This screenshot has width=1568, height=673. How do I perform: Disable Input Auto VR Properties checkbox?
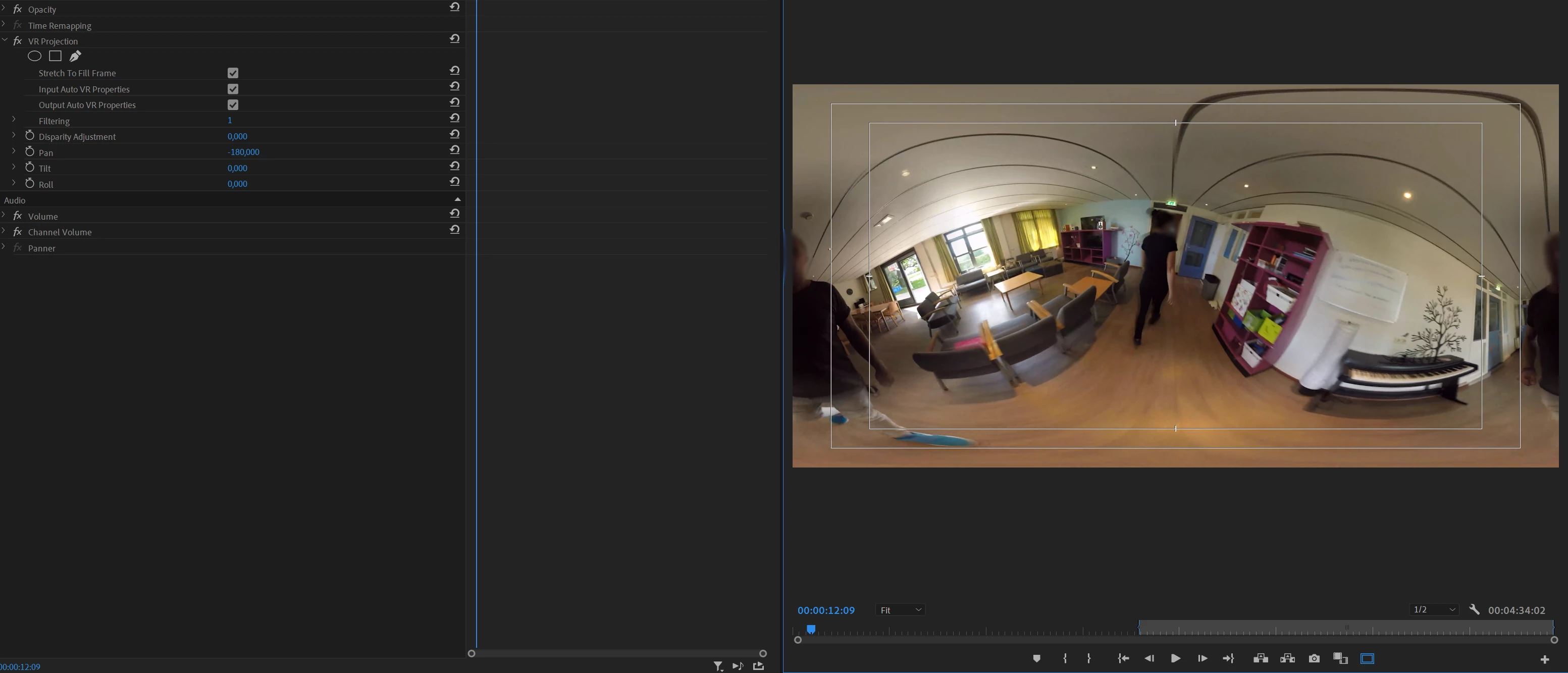pos(233,89)
